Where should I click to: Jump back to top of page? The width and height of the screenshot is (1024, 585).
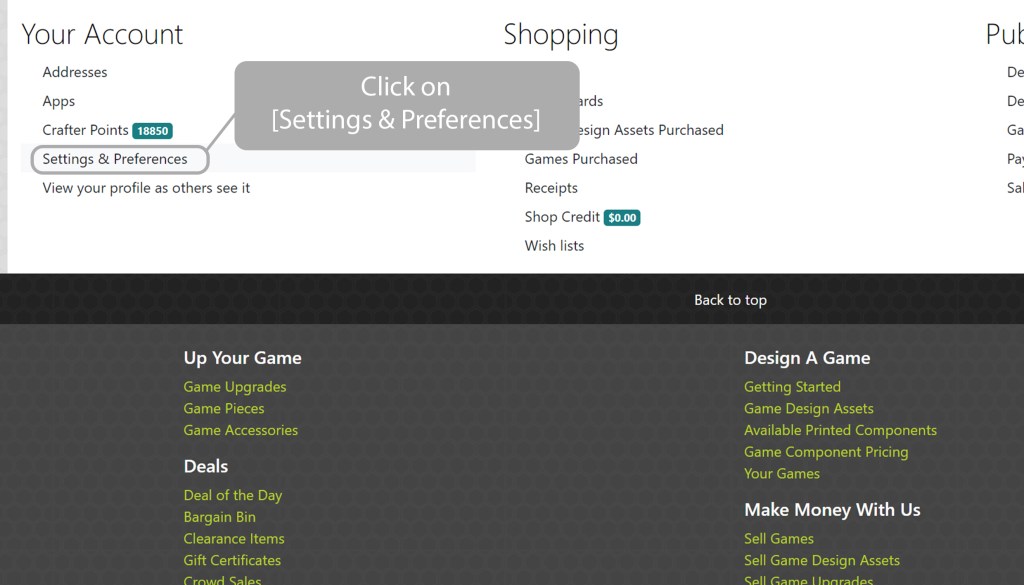click(730, 300)
